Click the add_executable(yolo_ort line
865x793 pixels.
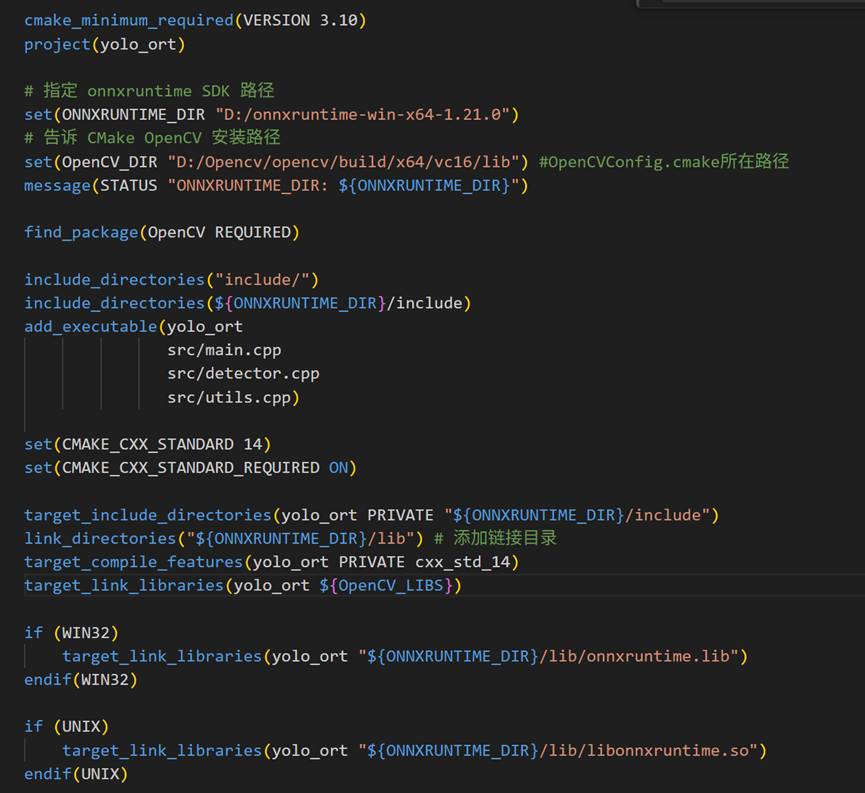133,327
